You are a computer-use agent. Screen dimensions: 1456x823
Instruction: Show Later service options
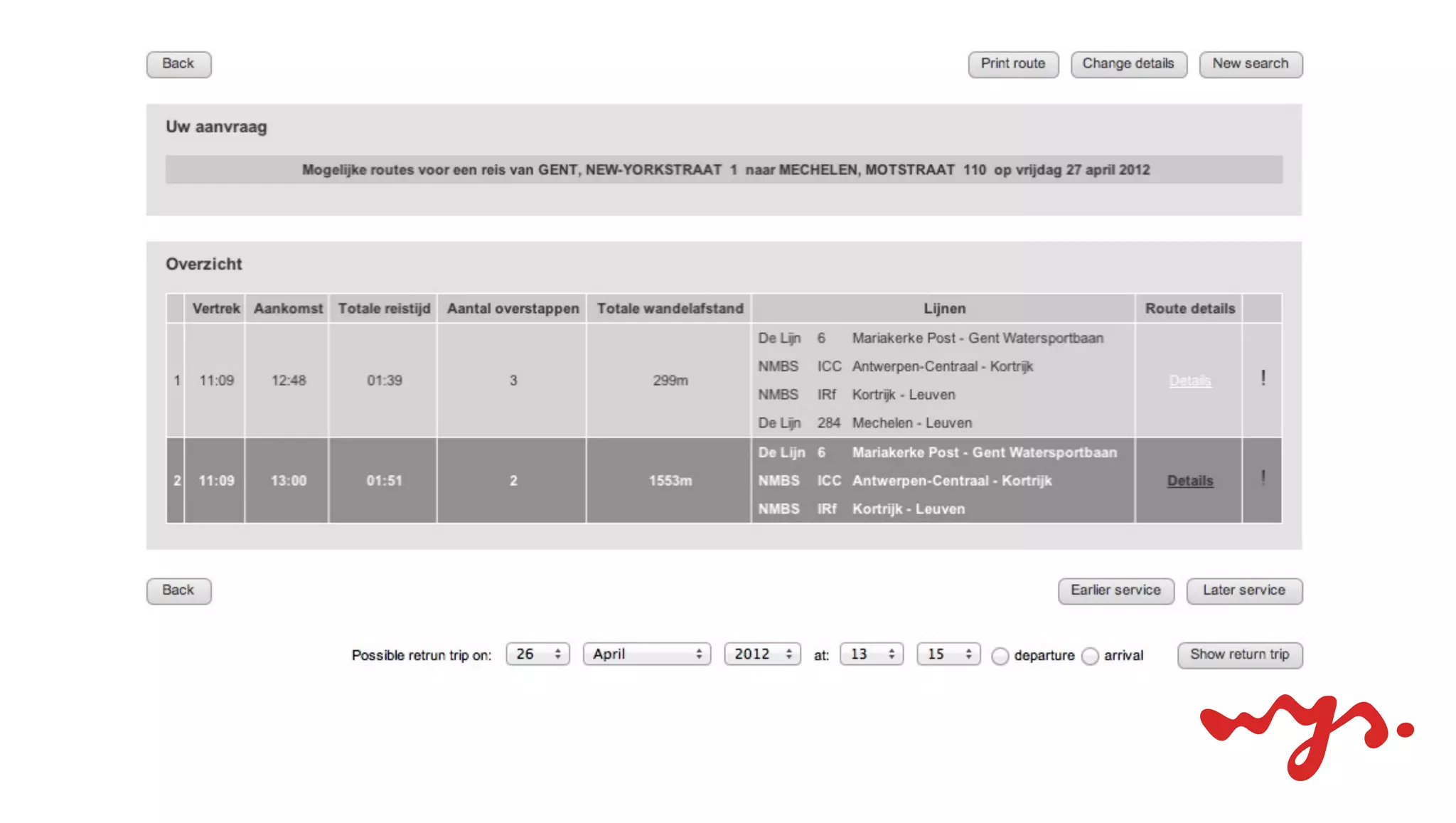pyautogui.click(x=1243, y=590)
